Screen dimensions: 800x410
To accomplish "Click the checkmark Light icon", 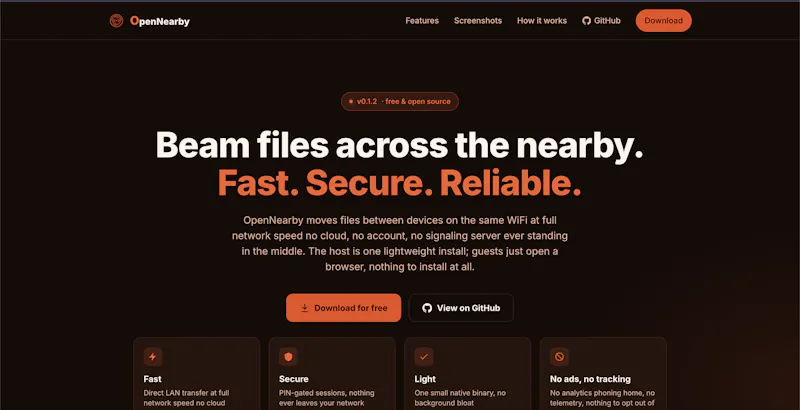I will tap(423, 357).
